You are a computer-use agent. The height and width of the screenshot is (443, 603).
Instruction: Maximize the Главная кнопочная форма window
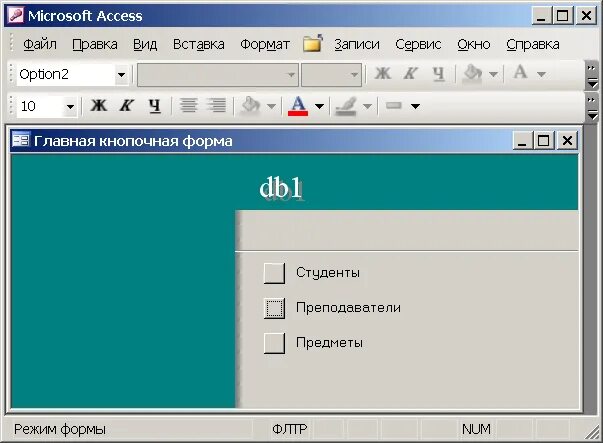pyautogui.click(x=543, y=140)
